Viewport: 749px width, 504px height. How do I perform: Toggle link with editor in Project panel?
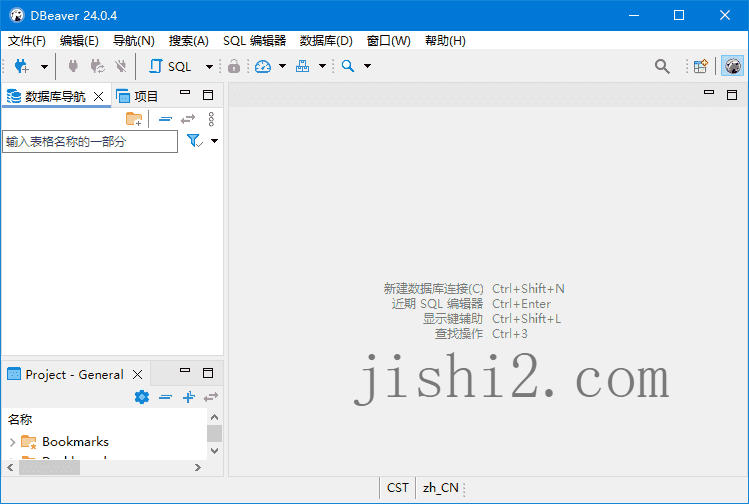(211, 397)
